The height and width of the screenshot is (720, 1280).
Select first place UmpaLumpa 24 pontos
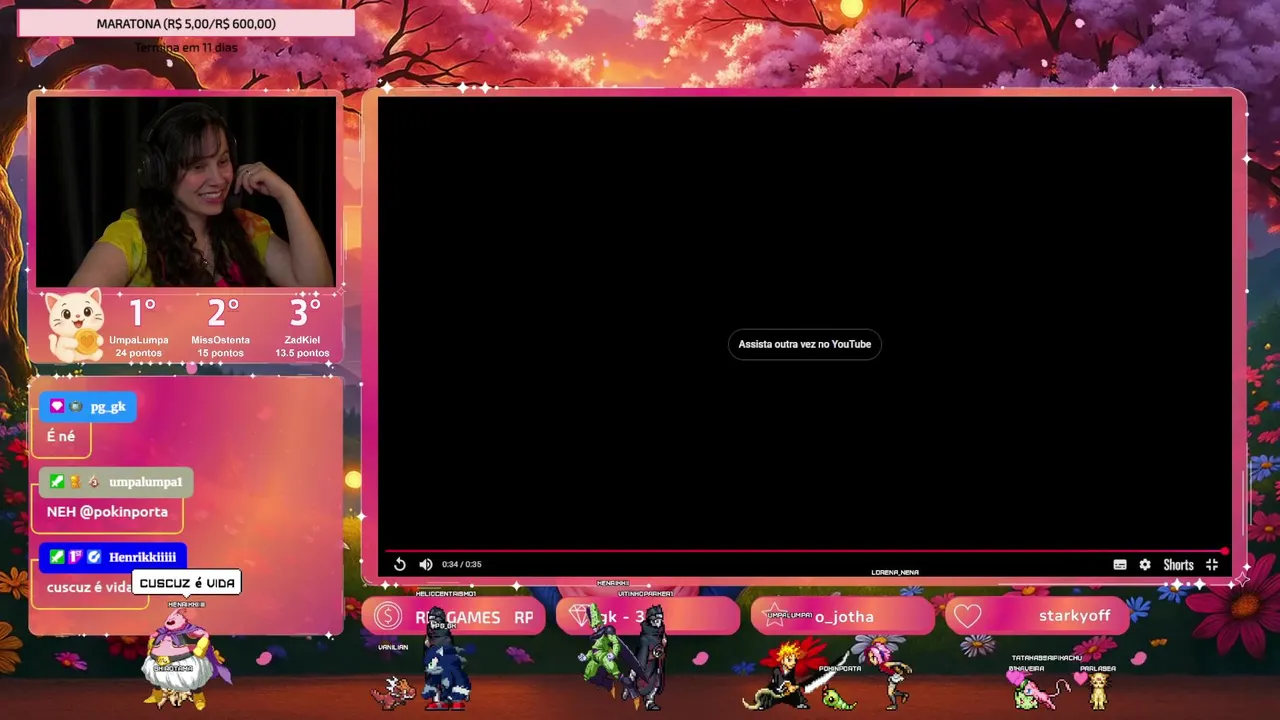pos(139,327)
